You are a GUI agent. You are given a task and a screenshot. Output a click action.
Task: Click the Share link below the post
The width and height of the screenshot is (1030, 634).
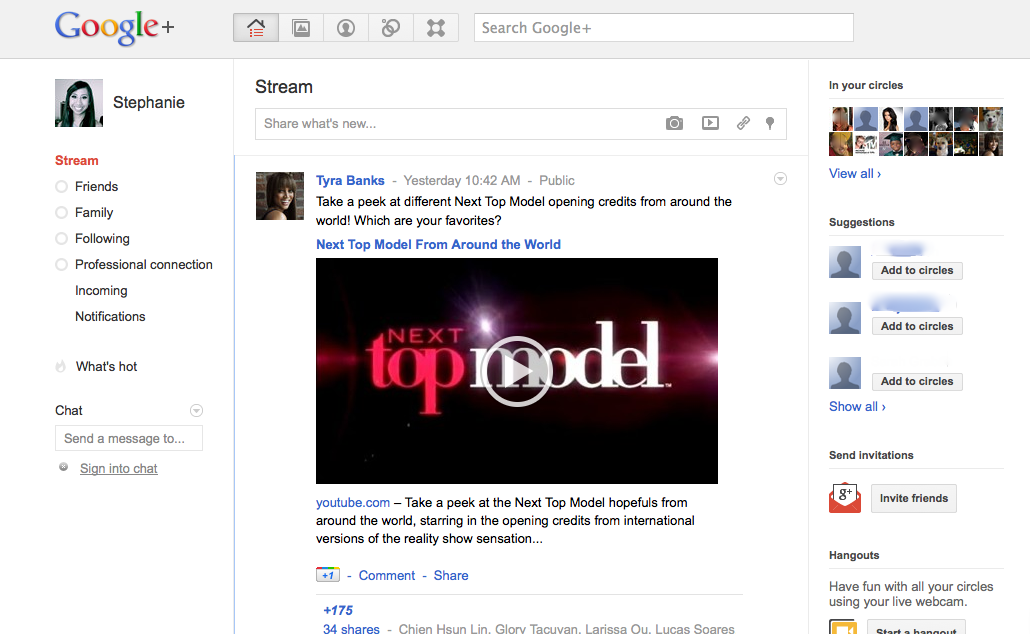click(x=451, y=576)
